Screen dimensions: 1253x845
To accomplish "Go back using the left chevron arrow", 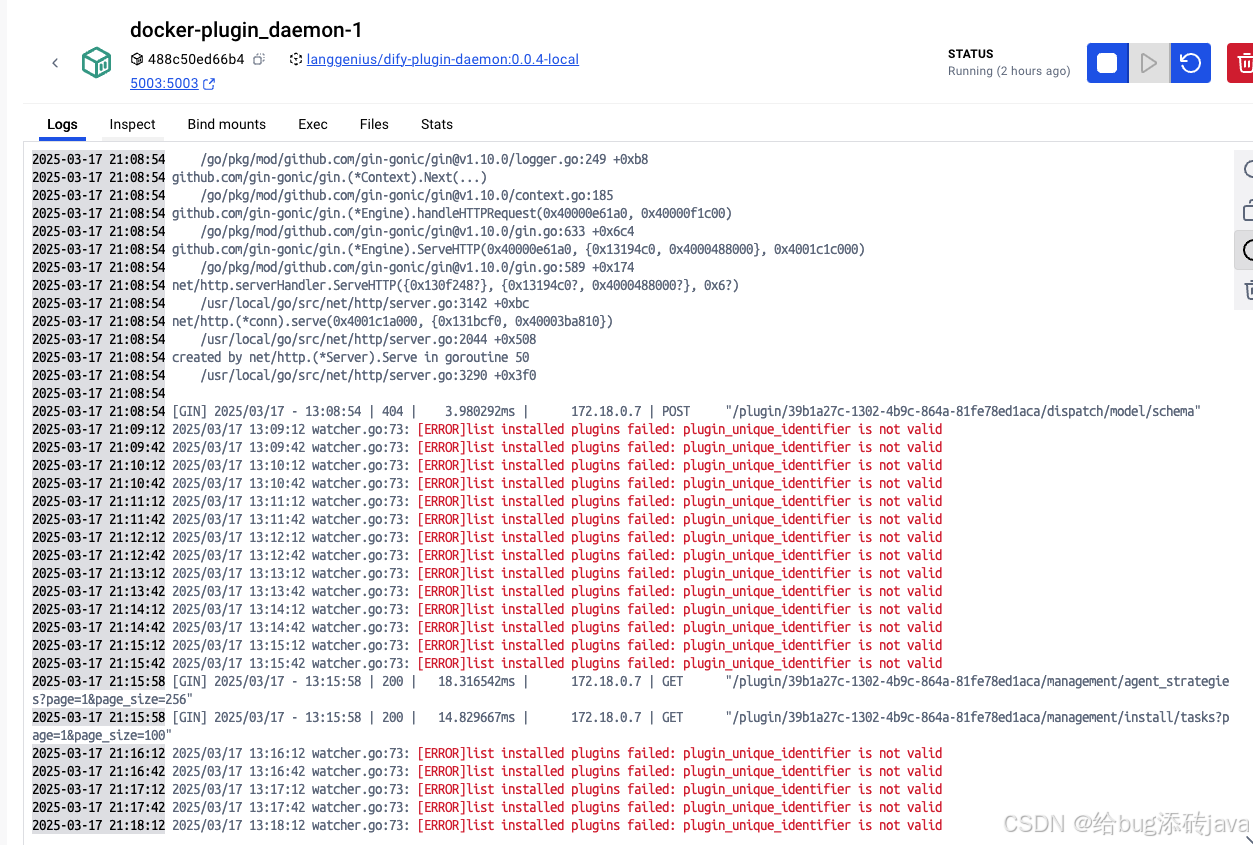I will [x=55, y=63].
